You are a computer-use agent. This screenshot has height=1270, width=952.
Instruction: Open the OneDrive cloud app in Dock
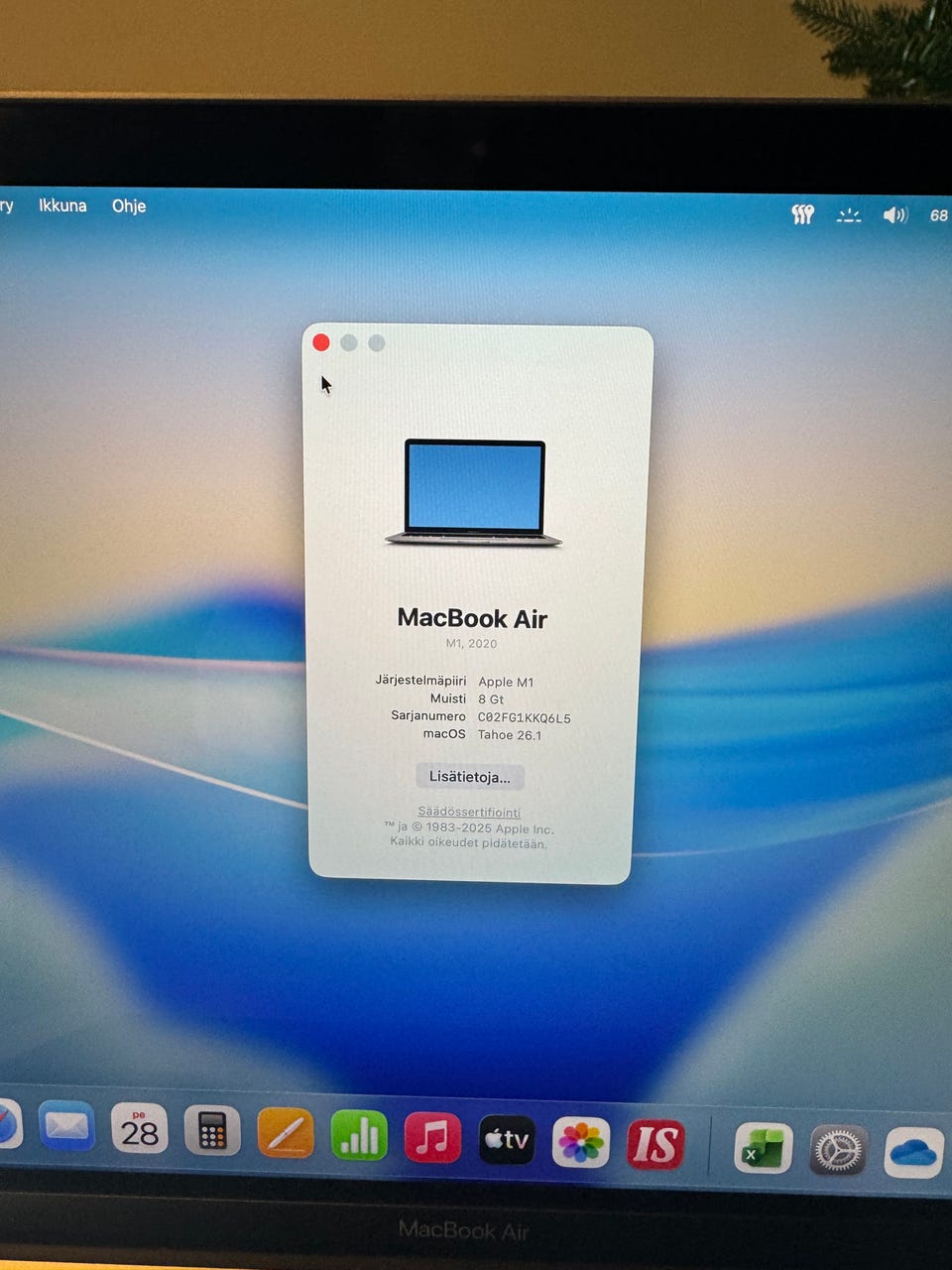coord(914,1152)
